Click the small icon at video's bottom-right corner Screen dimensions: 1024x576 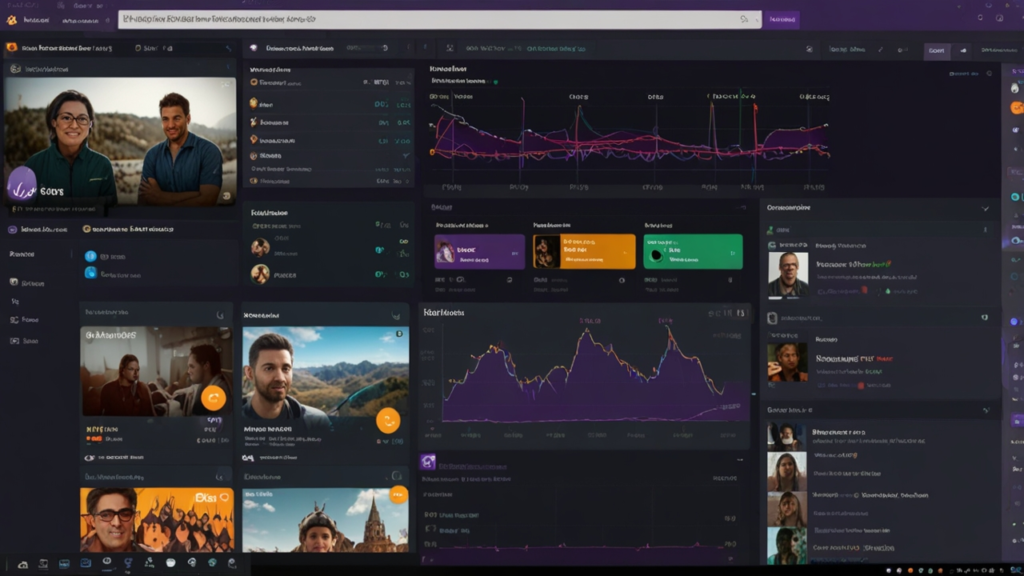pyautogui.click(x=227, y=196)
